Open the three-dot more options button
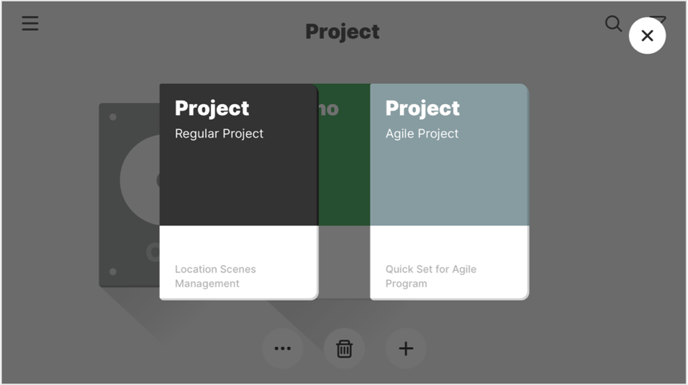688x385 pixels. point(283,349)
